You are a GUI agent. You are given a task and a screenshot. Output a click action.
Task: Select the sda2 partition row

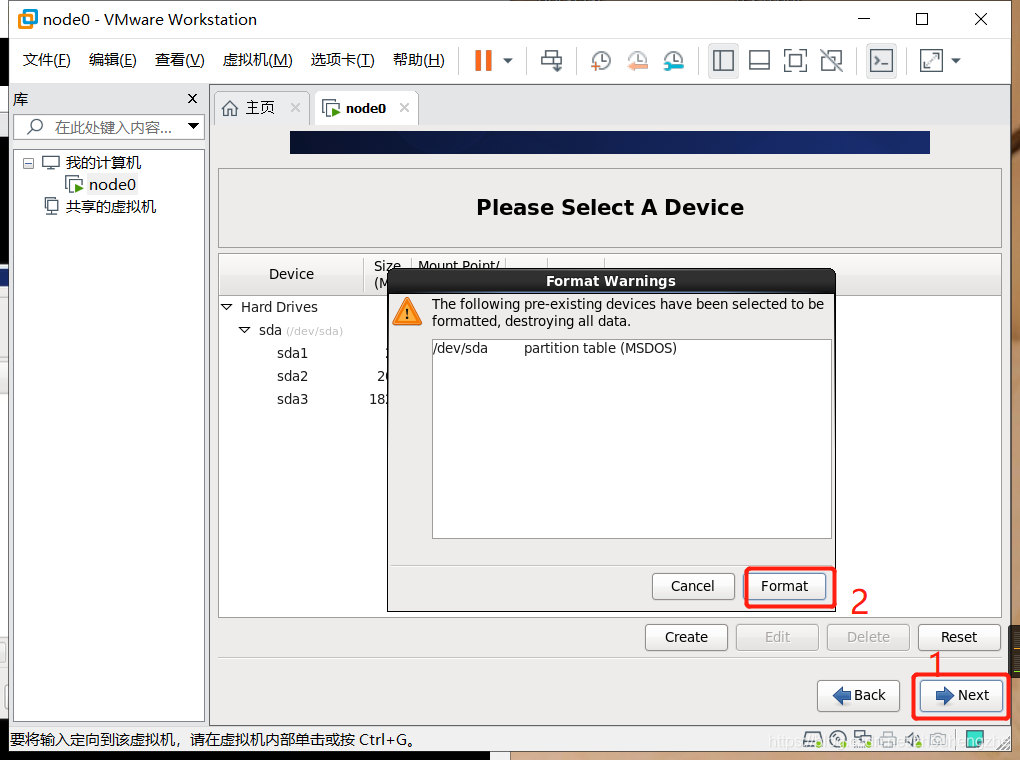point(292,376)
